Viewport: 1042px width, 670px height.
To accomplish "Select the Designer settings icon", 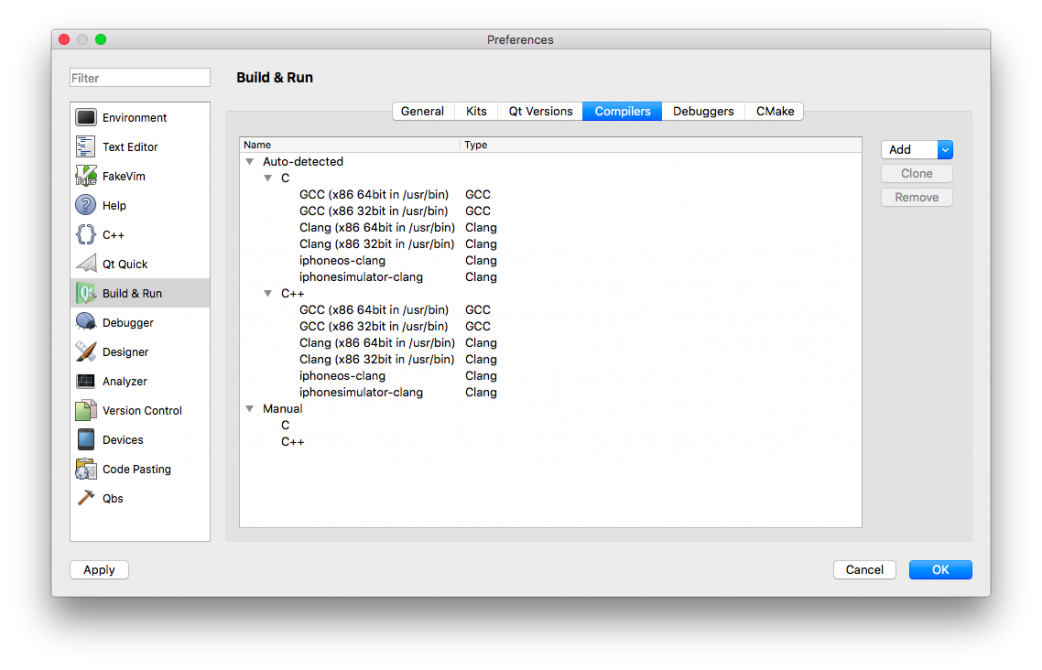I will coord(86,352).
